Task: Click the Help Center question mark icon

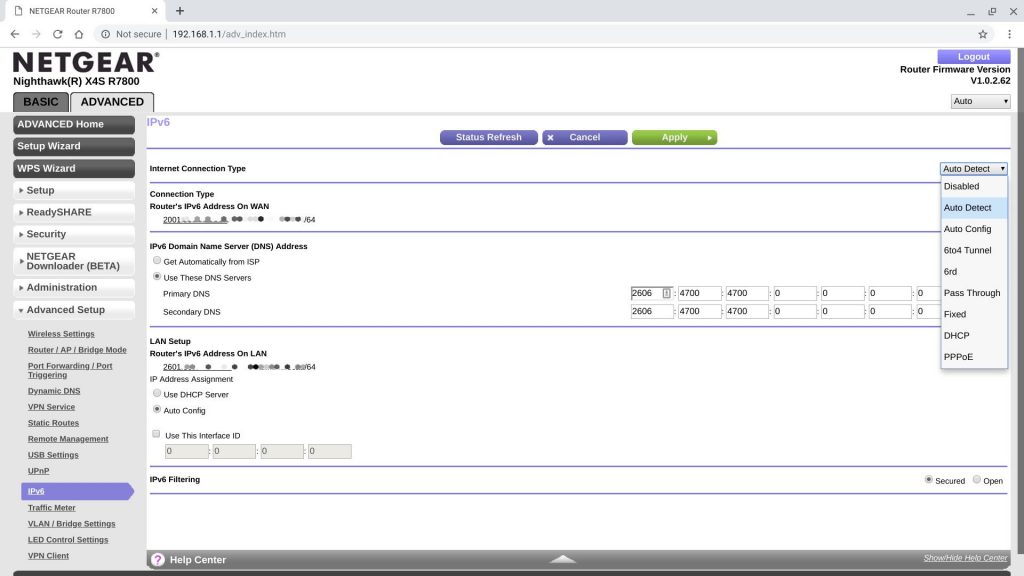Action: [x=157, y=560]
